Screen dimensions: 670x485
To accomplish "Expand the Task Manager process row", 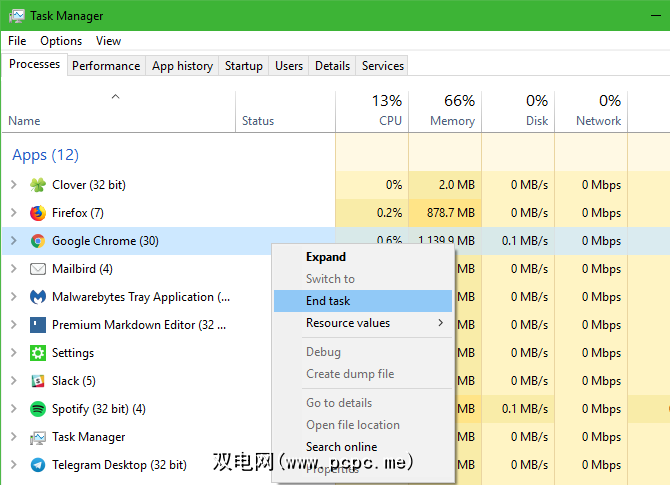I will pos(14,436).
